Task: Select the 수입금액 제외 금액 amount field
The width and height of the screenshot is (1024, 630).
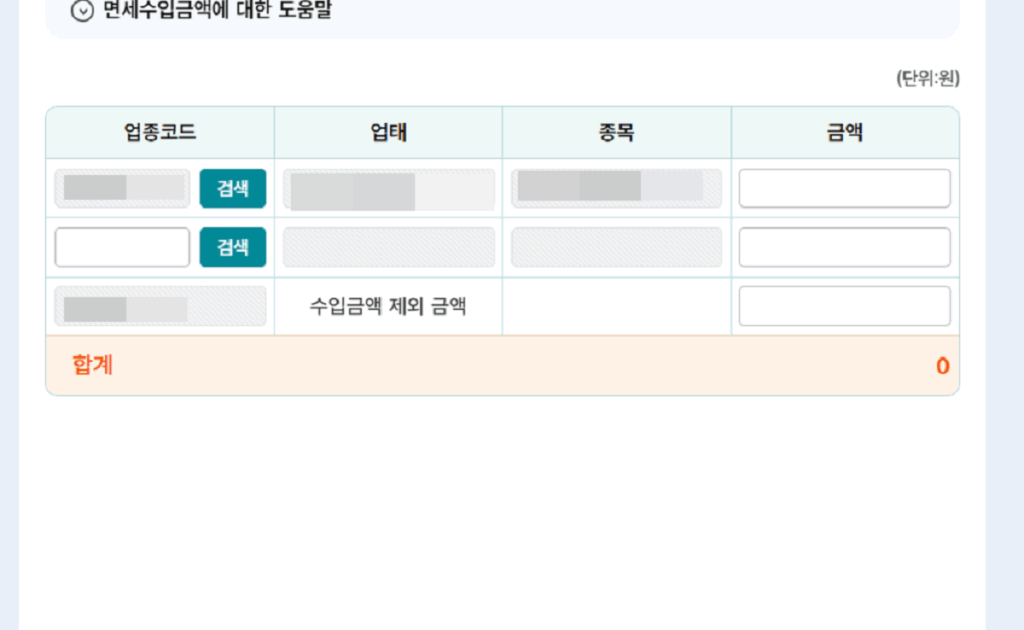Action: (x=844, y=306)
